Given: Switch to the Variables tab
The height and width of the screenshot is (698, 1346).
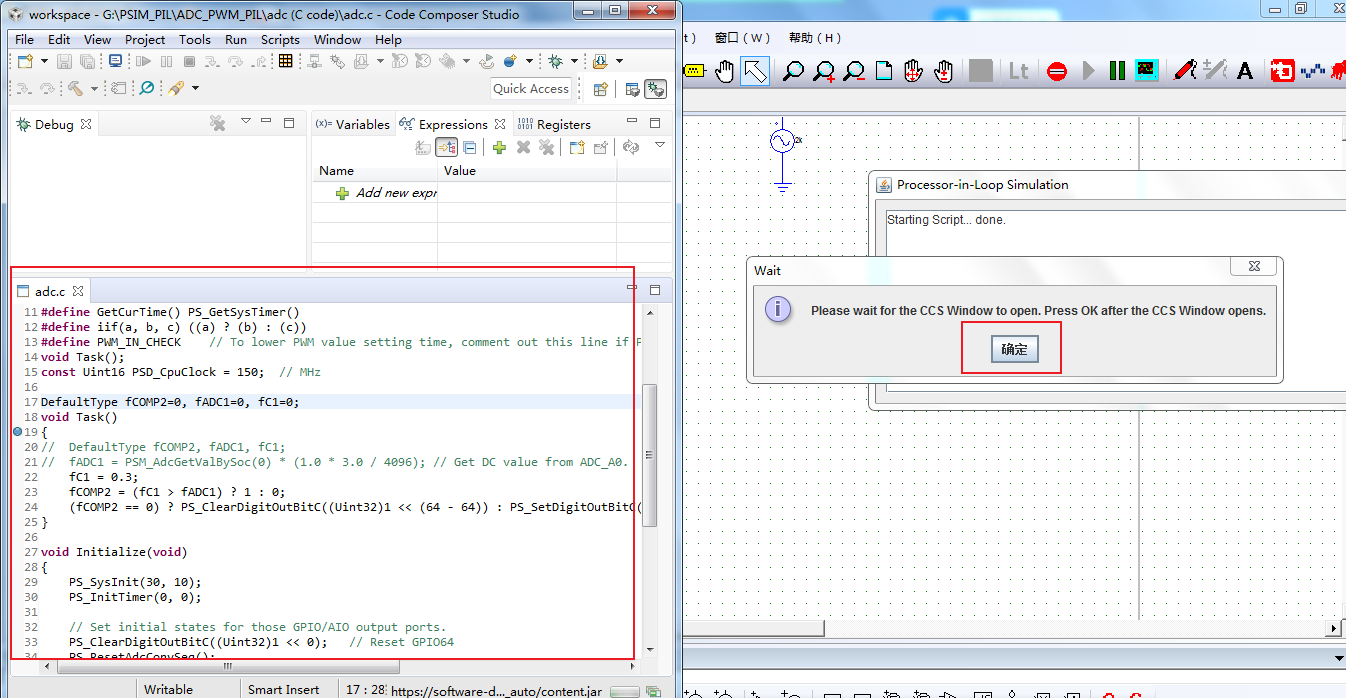Looking at the screenshot, I should [x=353, y=124].
